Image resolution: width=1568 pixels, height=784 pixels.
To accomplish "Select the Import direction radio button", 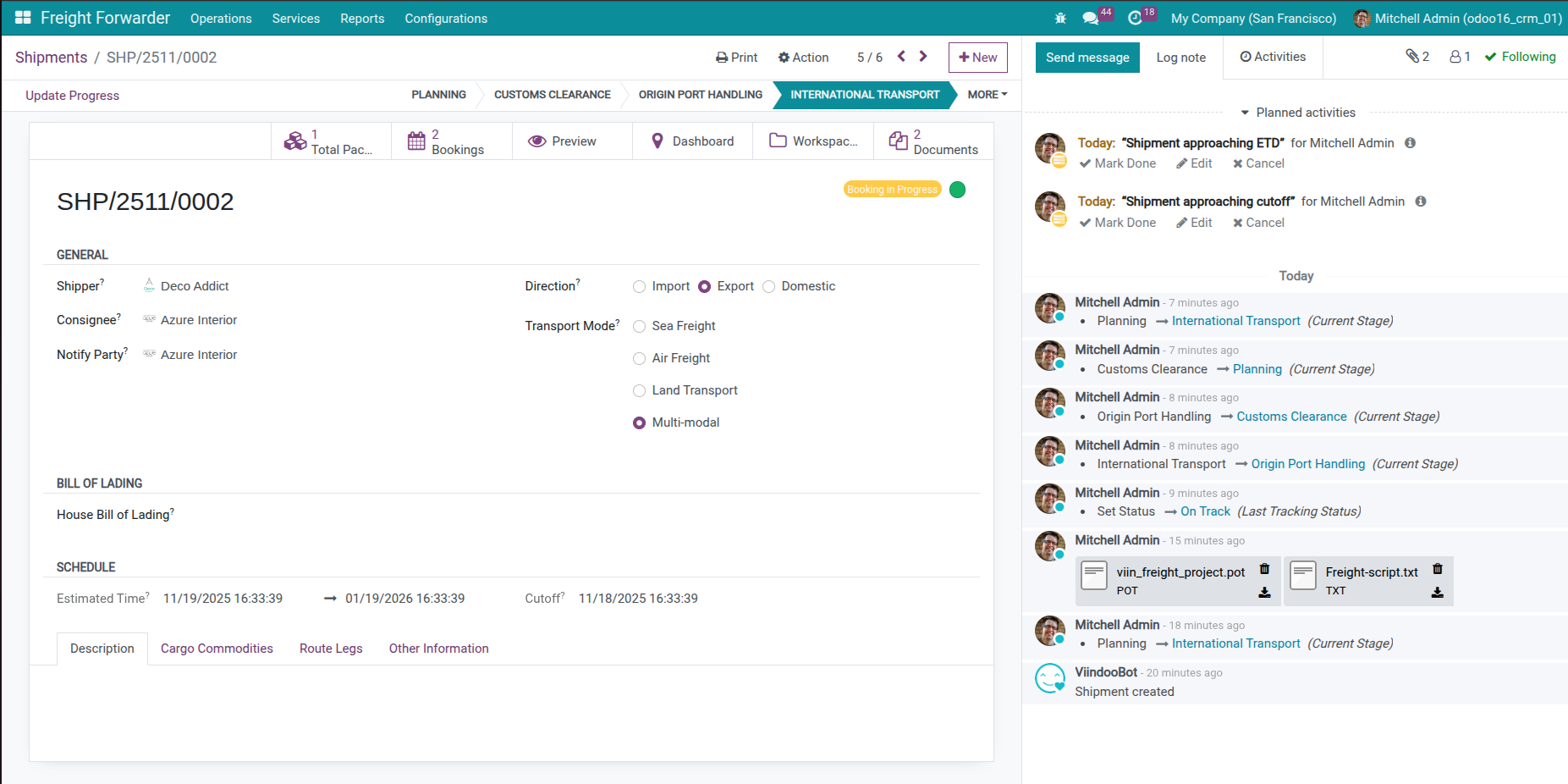I will [639, 286].
